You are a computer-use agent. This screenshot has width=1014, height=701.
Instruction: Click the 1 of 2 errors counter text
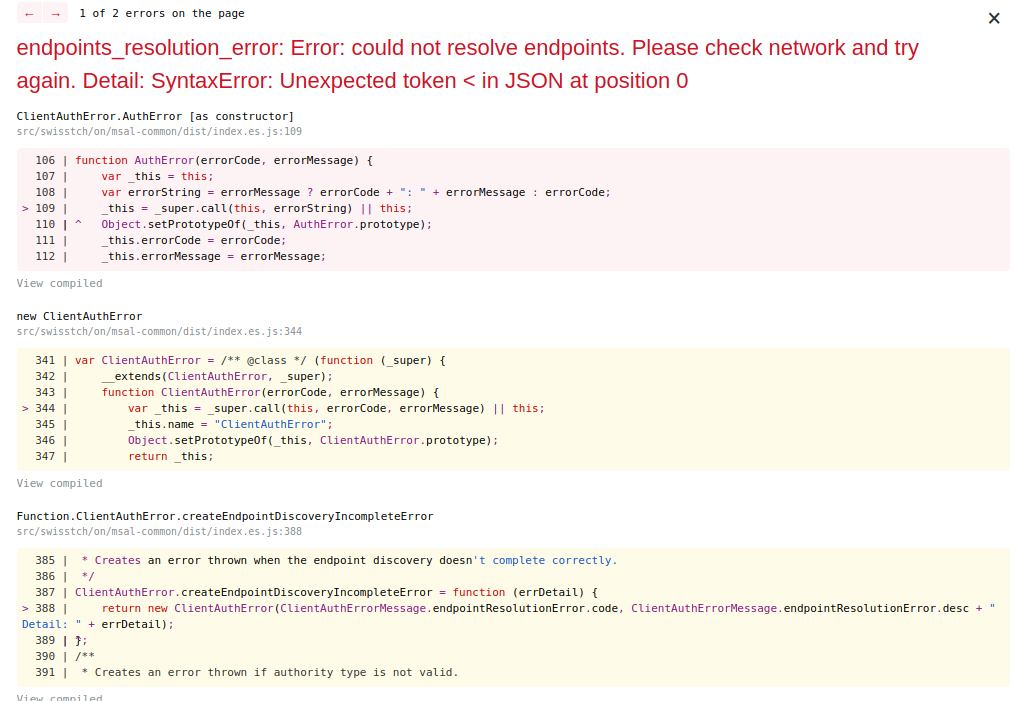162,13
